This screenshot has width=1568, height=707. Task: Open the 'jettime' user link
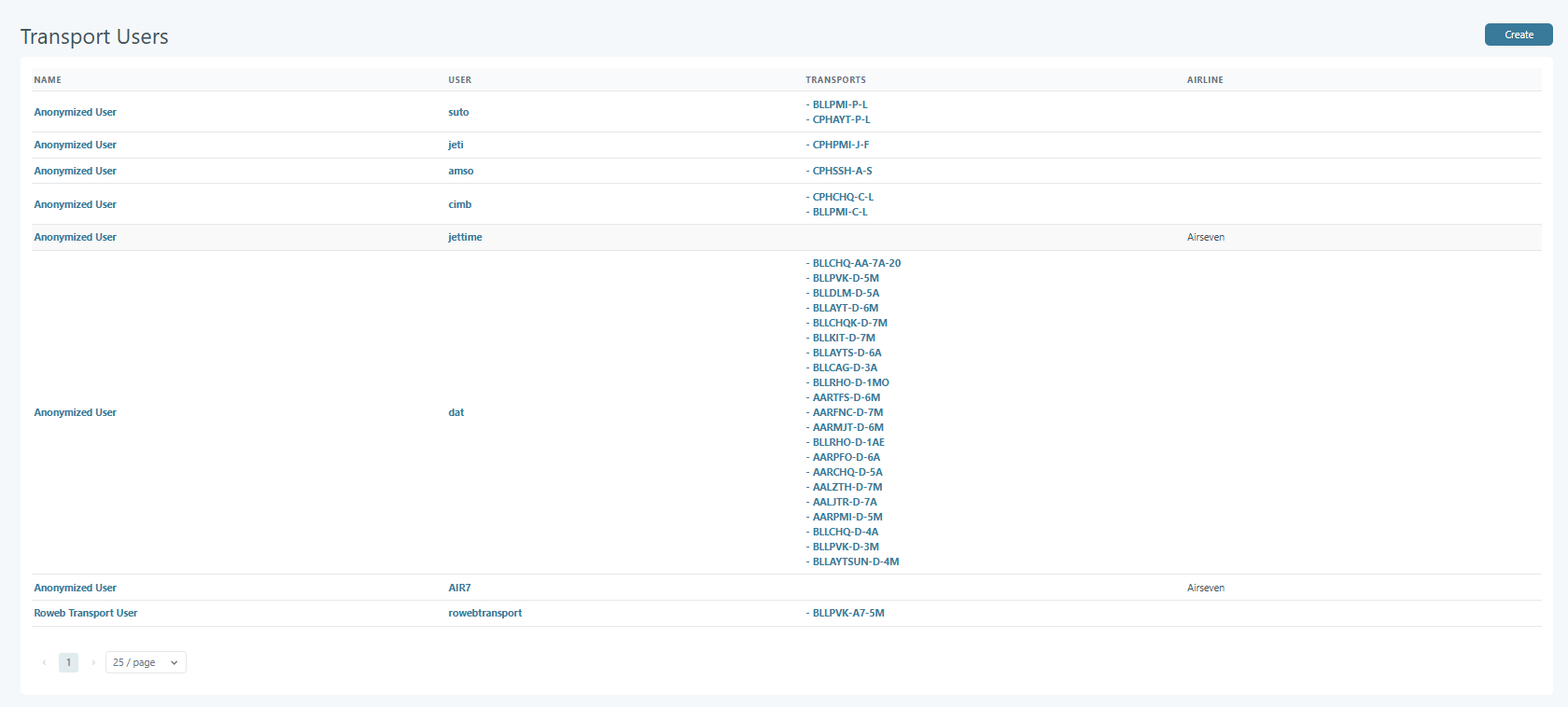pos(465,237)
